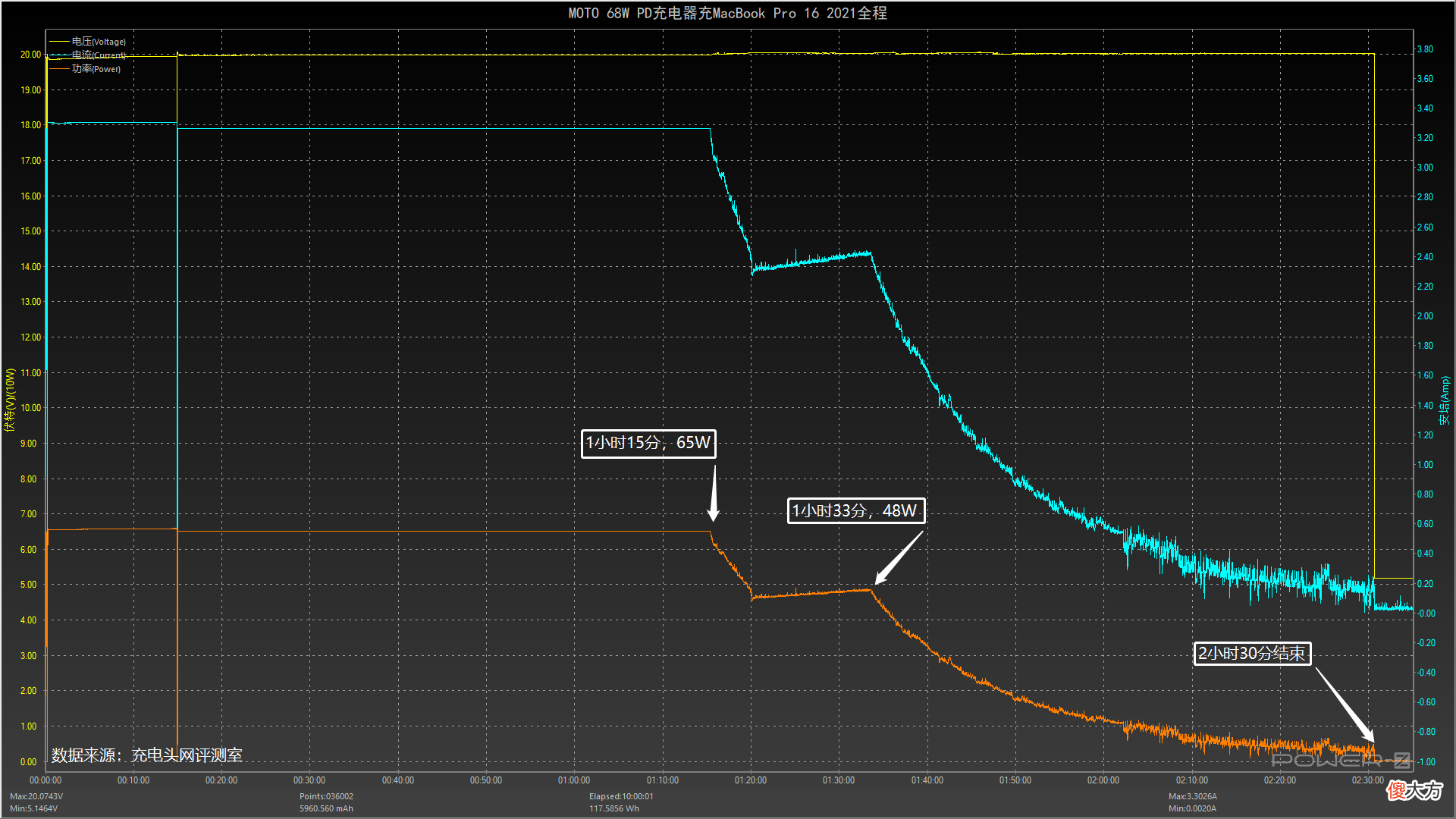Click the Points:036002 status entry
Viewport: 1456px width, 819px height.
pyautogui.click(x=326, y=796)
